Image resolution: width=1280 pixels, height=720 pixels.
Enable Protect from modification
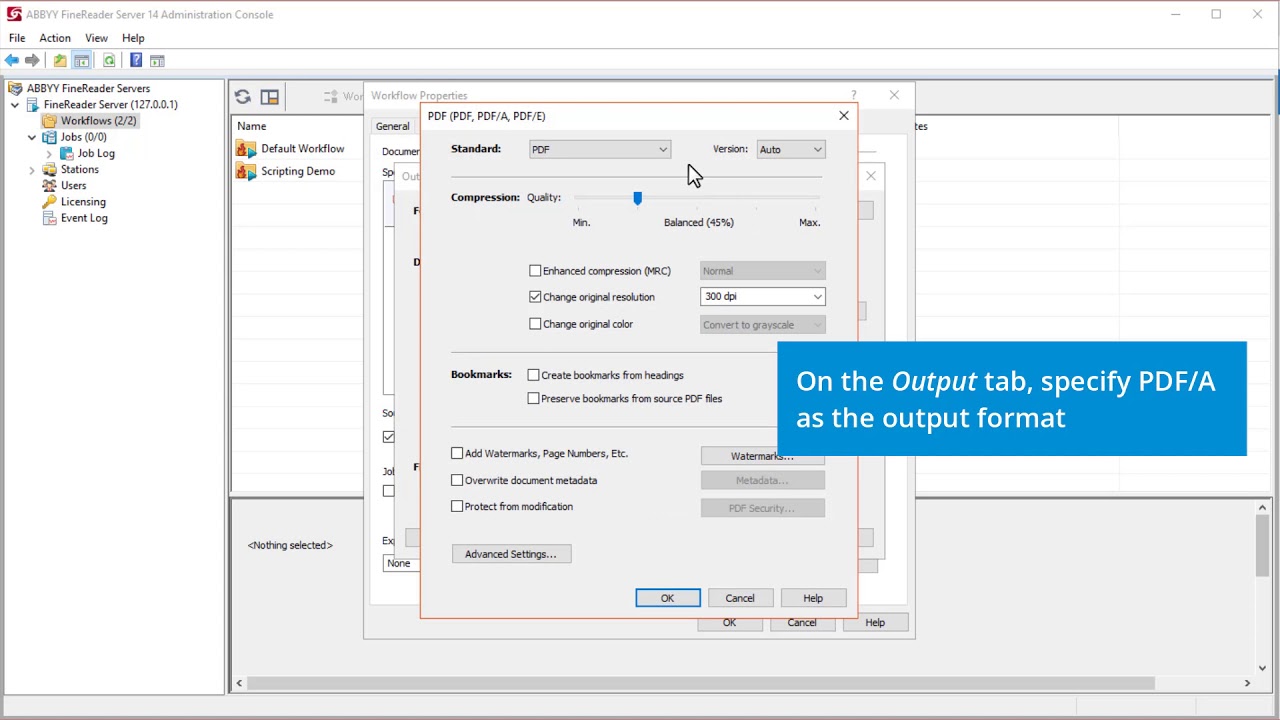coord(457,506)
